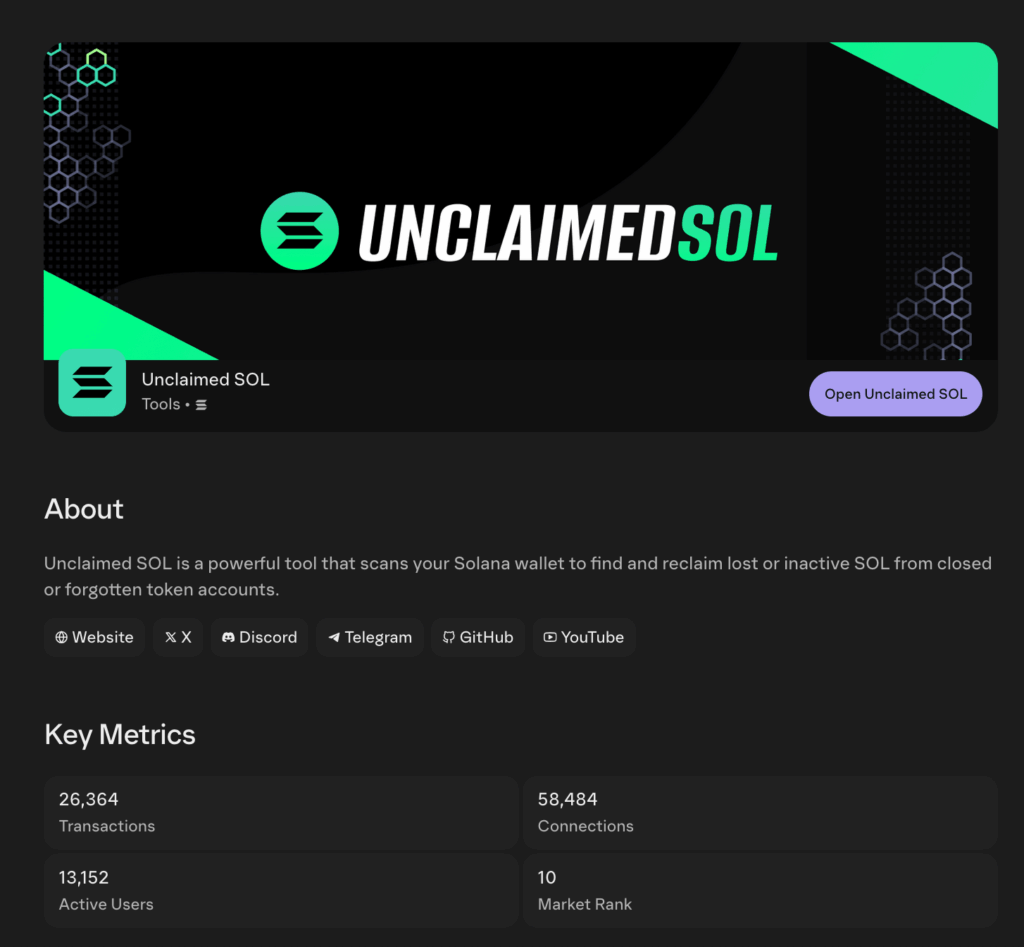This screenshot has height=947, width=1024.
Task: Click the round green logo in the banner
Action: tap(301, 230)
